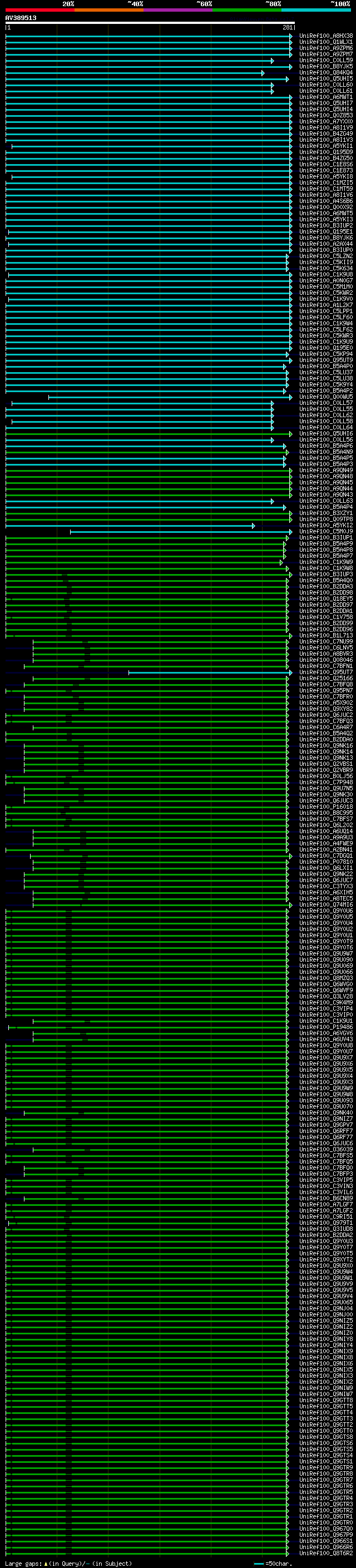The image size is (356, 1568).
Task: Click the red 20% identity legend bar
Action: tap(40, 11)
